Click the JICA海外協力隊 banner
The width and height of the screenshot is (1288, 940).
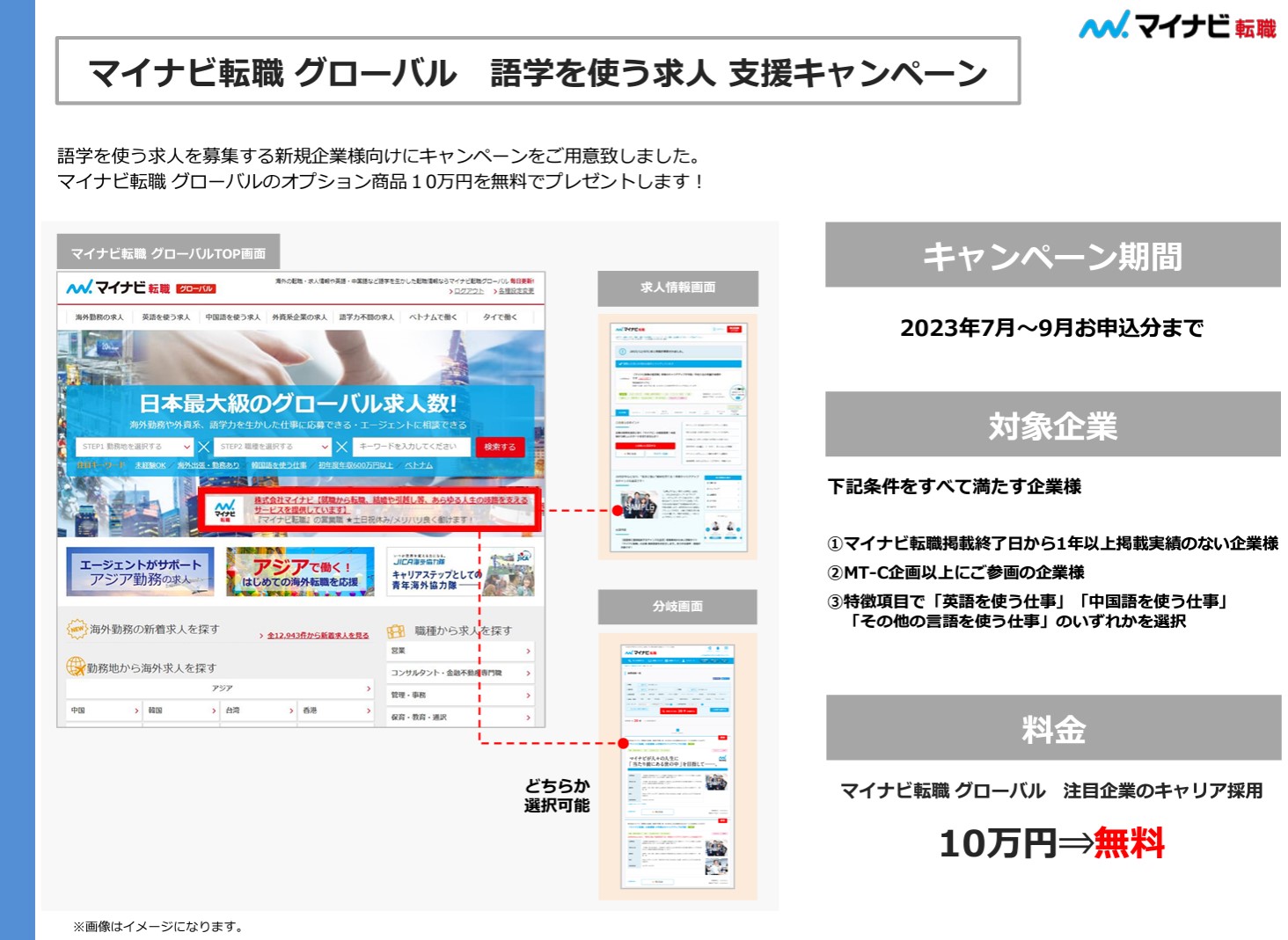point(460,572)
